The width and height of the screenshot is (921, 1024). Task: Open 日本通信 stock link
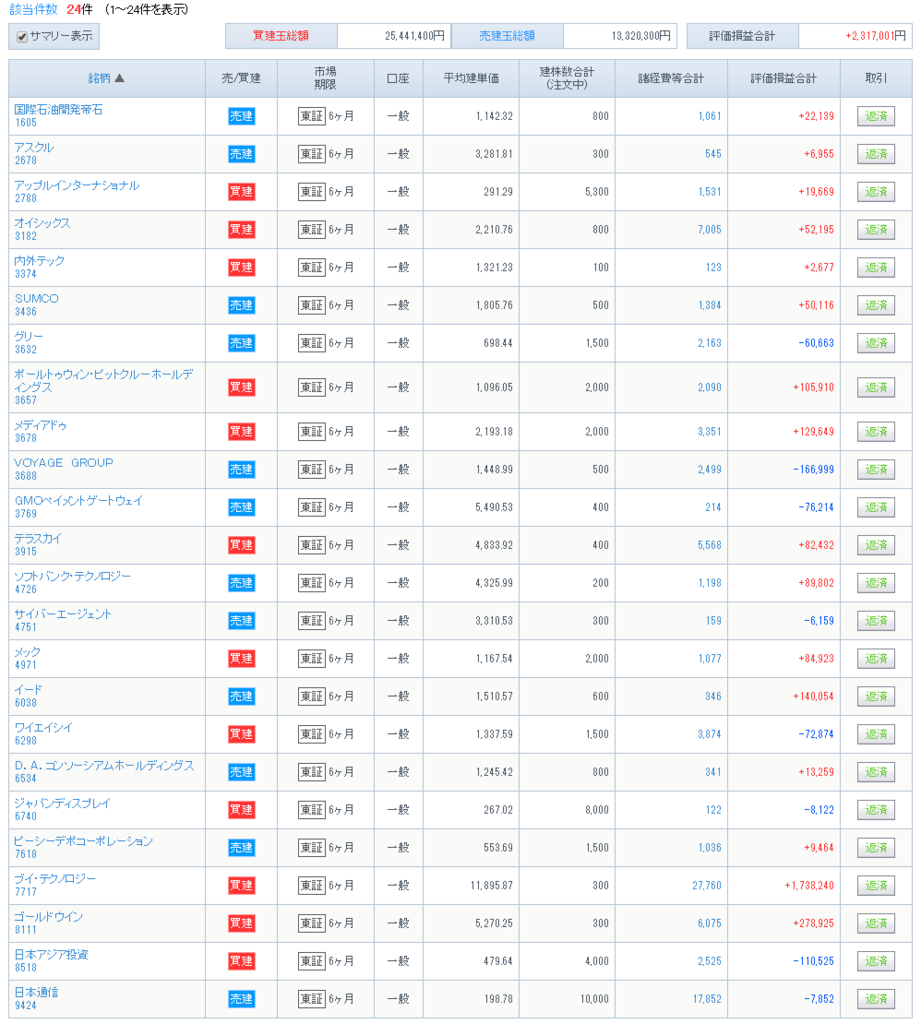(36, 993)
